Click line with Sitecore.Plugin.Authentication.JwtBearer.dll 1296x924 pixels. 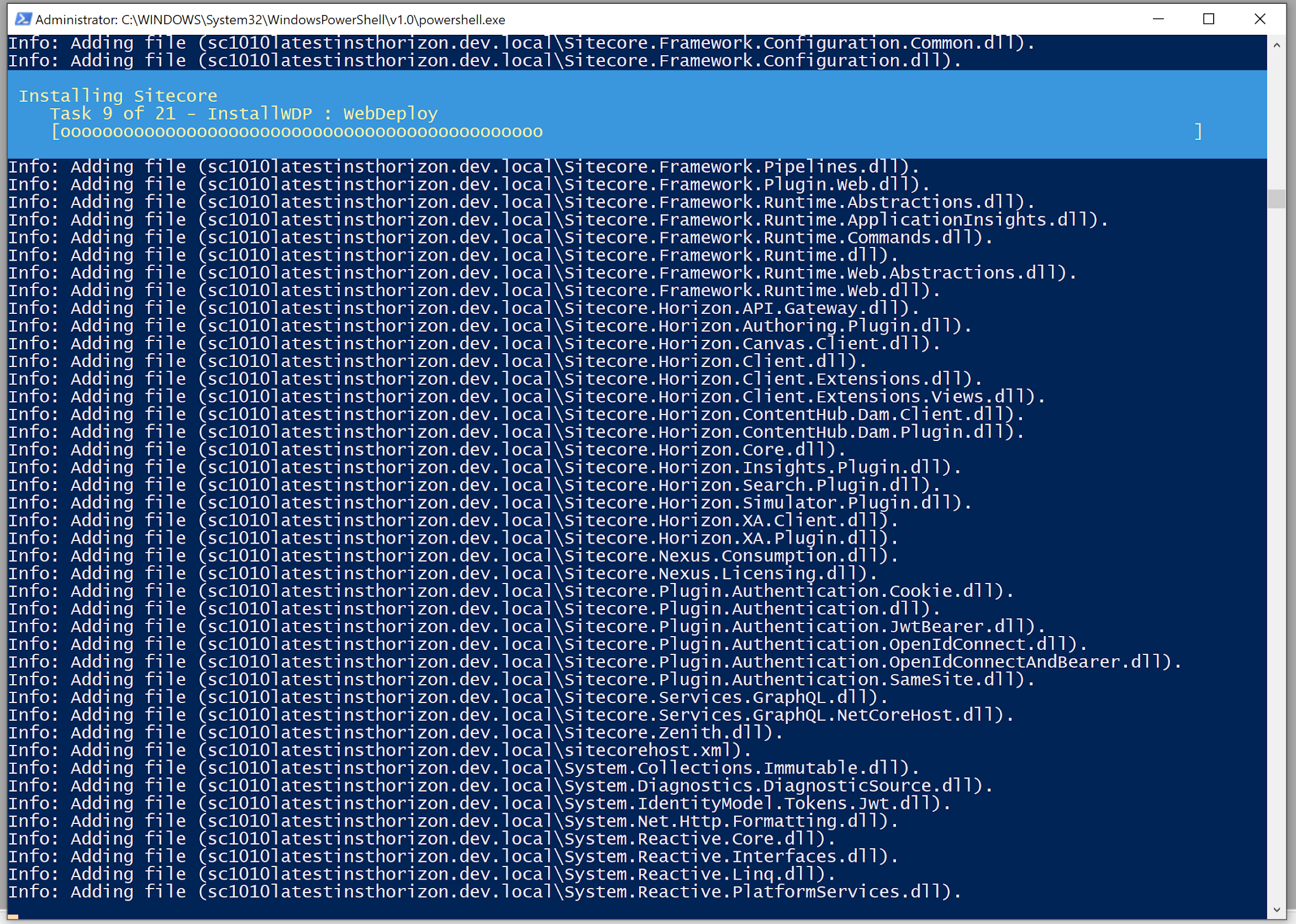526,628
